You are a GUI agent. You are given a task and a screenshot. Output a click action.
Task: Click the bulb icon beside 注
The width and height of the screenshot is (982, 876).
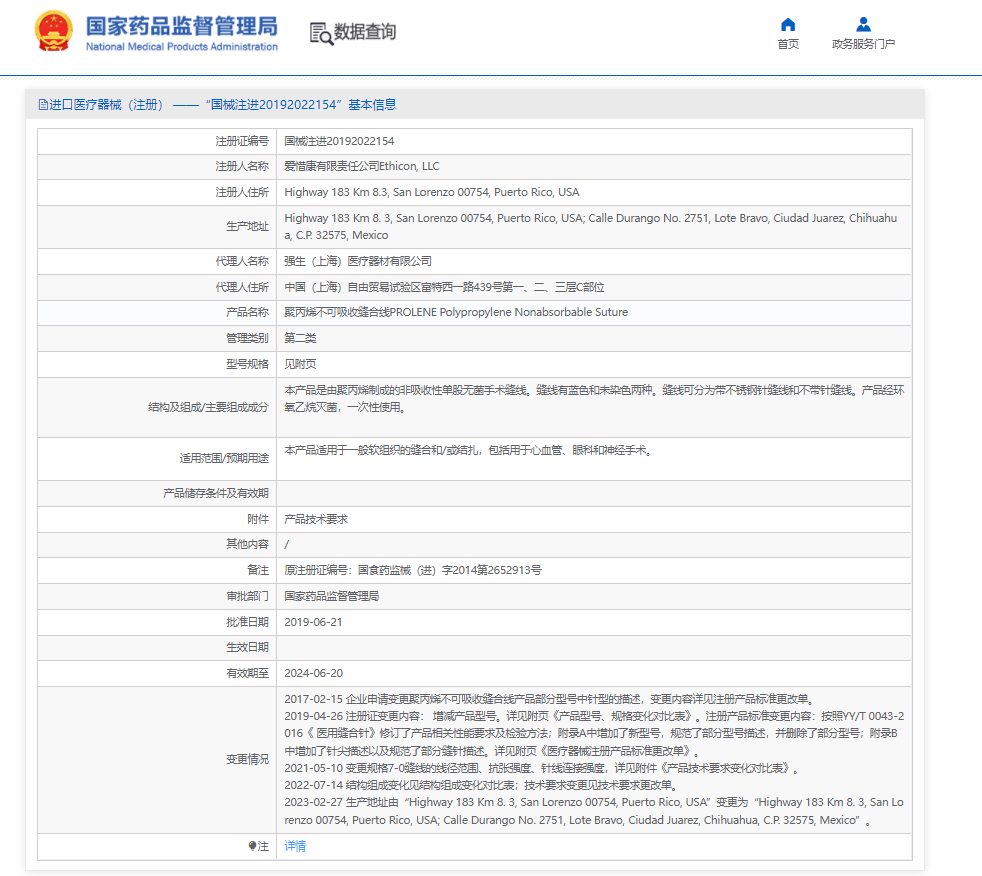coord(252,846)
